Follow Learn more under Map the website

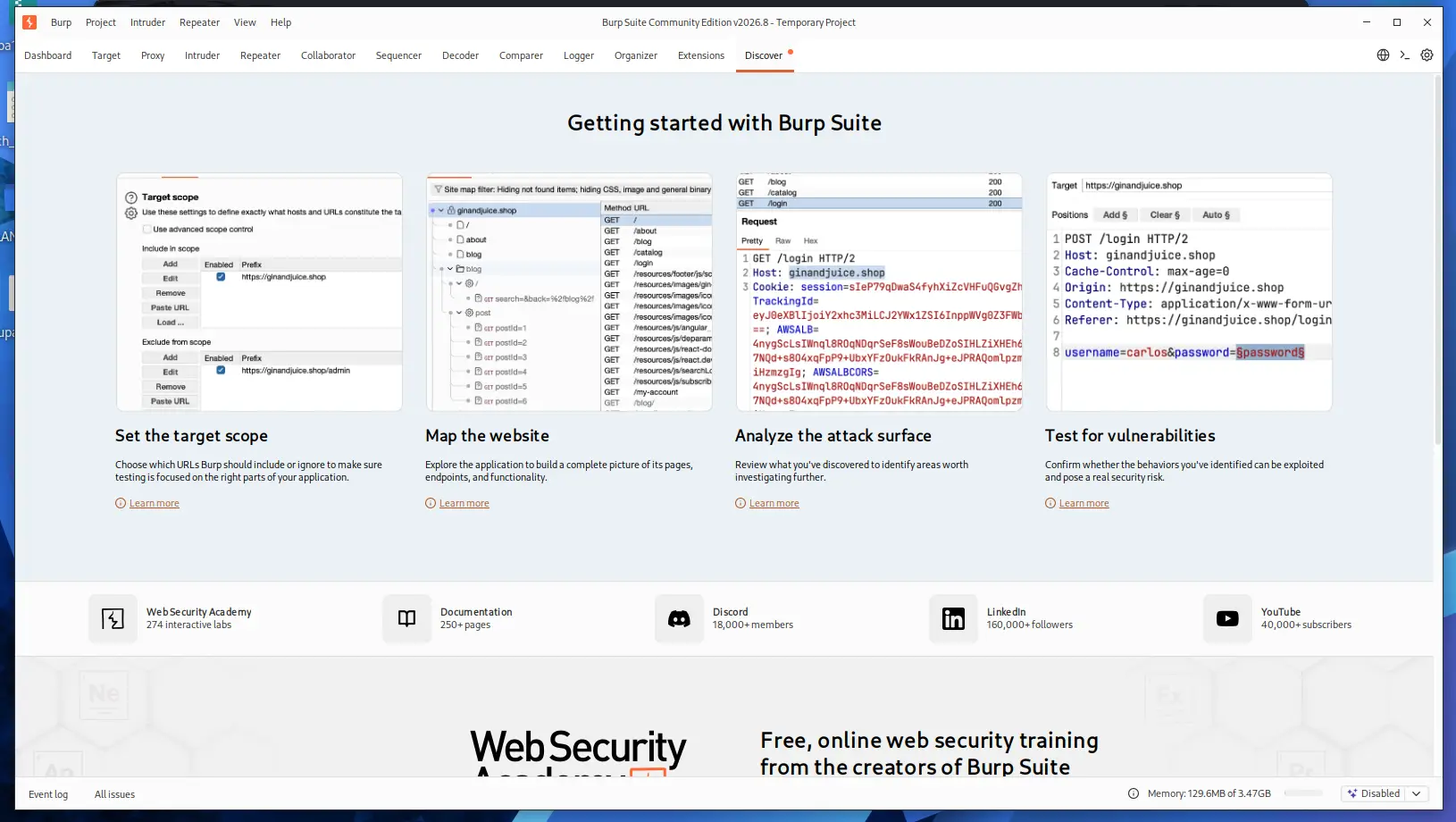click(x=464, y=503)
